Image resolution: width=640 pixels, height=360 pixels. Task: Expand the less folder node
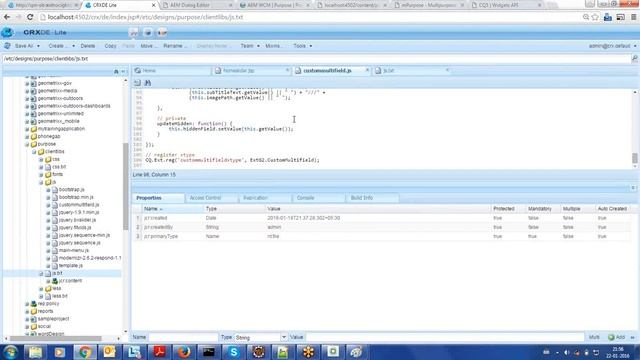click(x=41, y=289)
